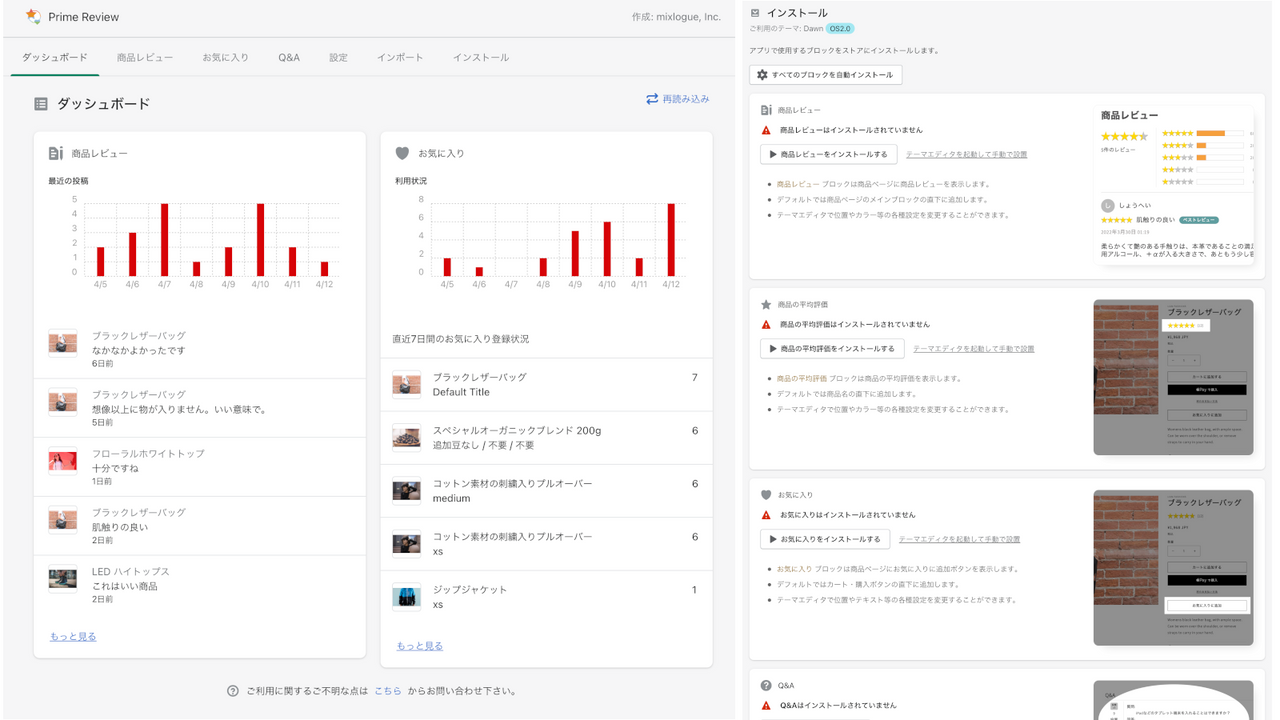Open テーマエディタを起動して手動で設置 link
The width and height of the screenshot is (1280, 720).
(x=964, y=153)
